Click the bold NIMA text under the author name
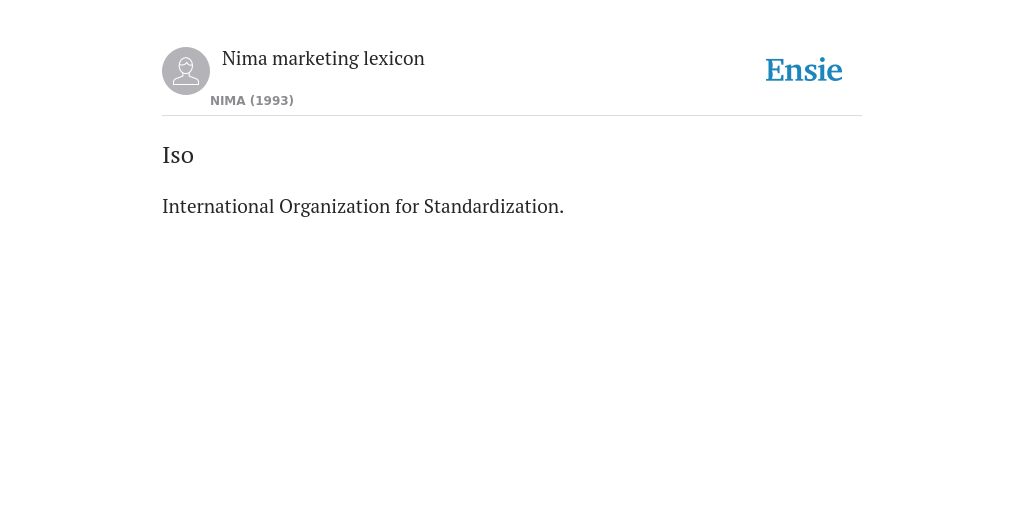This screenshot has height=512, width=1024. tap(228, 101)
